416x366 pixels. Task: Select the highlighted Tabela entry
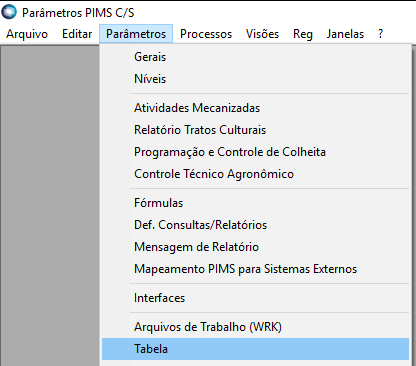[x=255, y=349]
